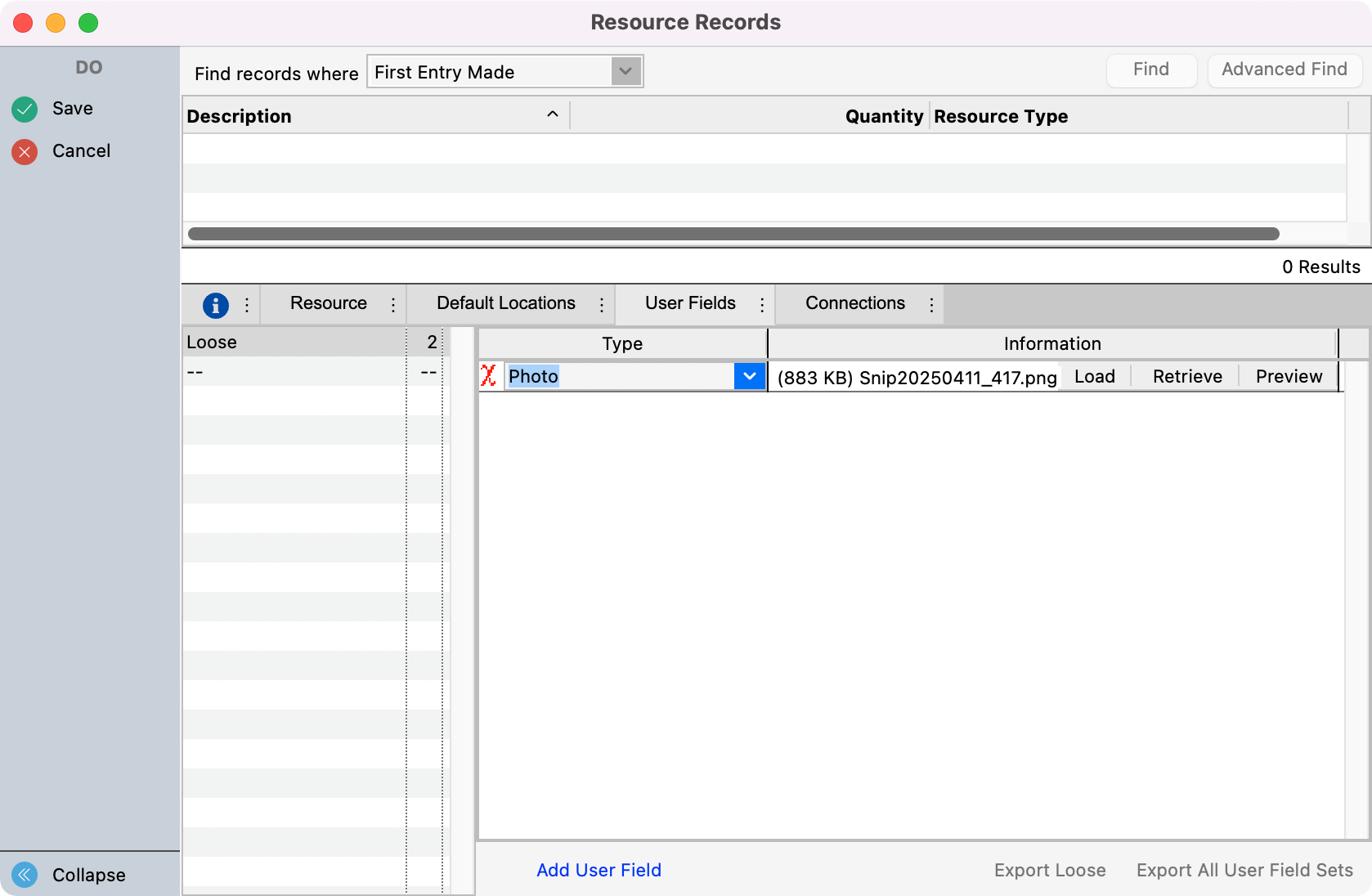The height and width of the screenshot is (896, 1372).
Task: Click the red Cancel X icon
Action: (x=25, y=151)
